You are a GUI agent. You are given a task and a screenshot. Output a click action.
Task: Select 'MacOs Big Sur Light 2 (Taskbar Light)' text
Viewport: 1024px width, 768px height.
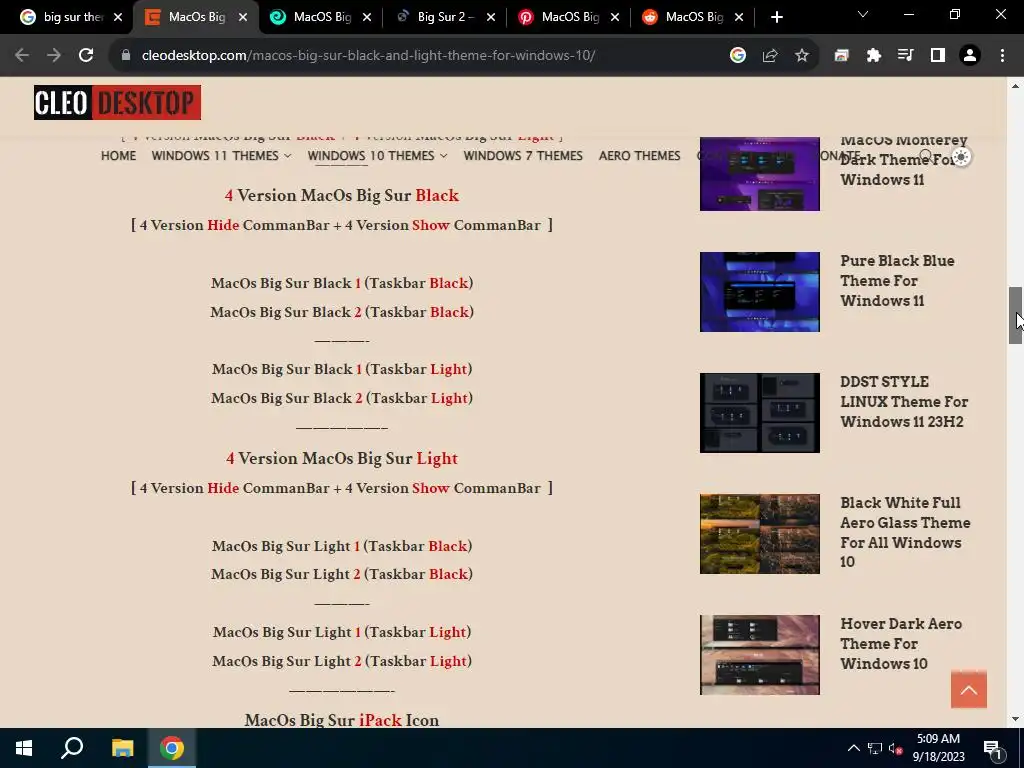(x=342, y=661)
